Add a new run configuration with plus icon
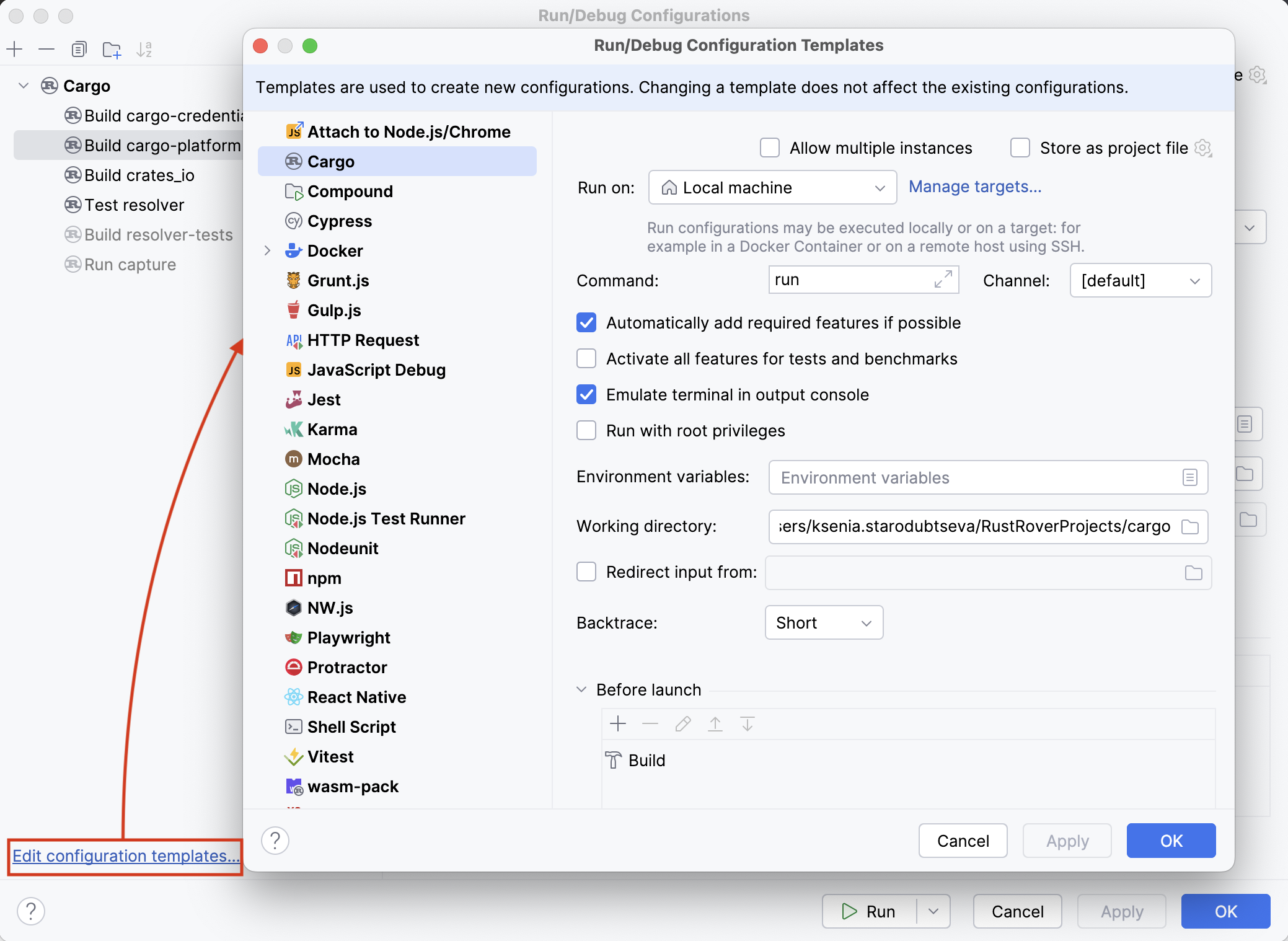The width and height of the screenshot is (1288, 941). pyautogui.click(x=14, y=50)
